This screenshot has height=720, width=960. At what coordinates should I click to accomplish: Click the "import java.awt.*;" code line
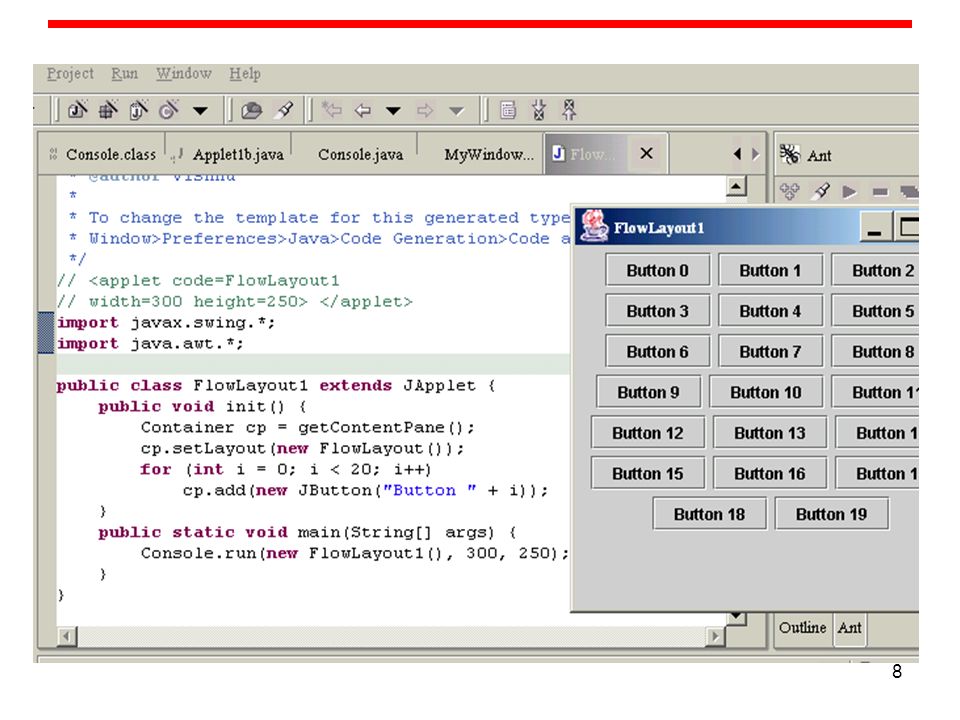click(x=150, y=343)
